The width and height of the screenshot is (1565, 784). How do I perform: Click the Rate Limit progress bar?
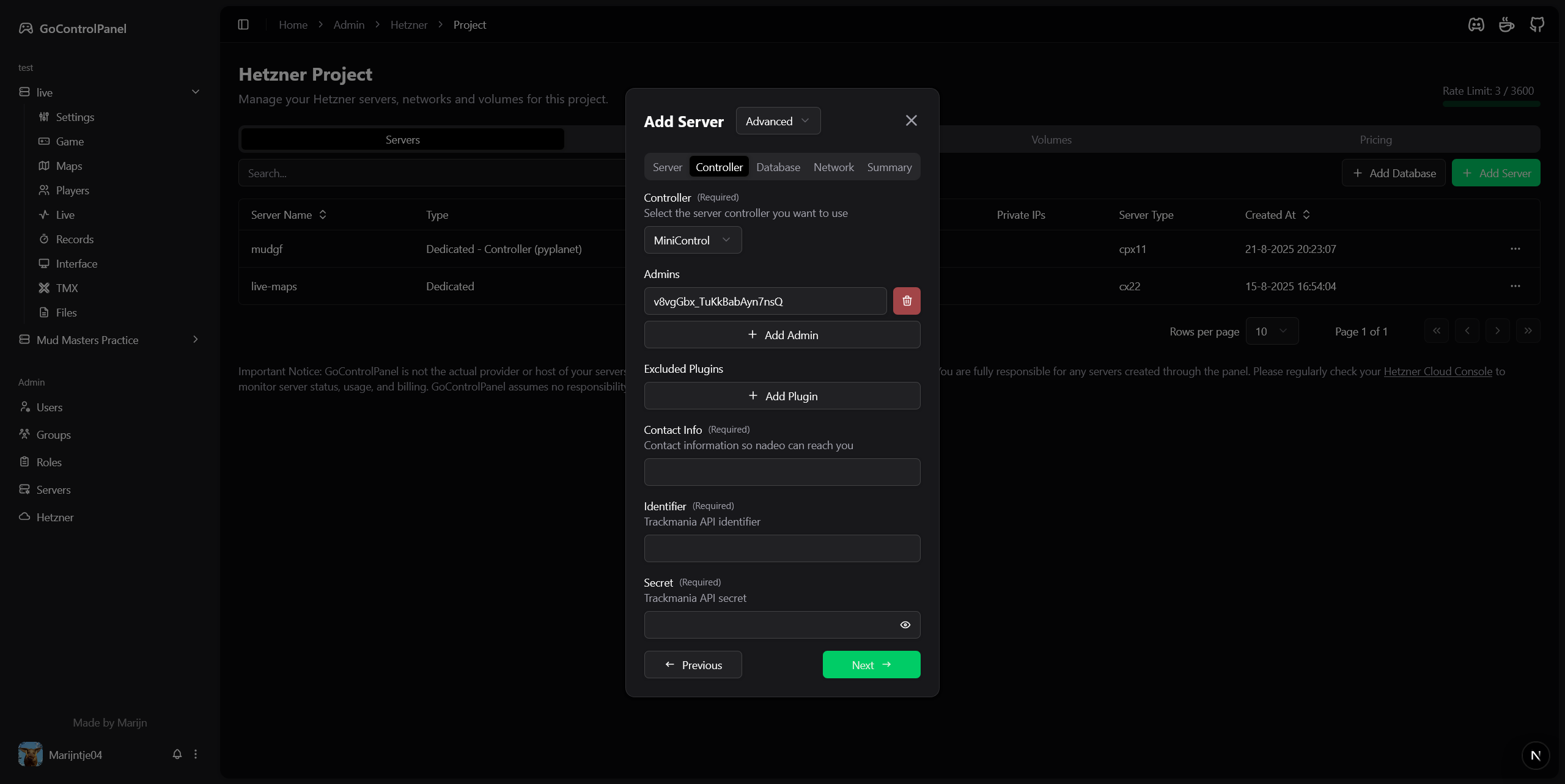coord(1490,104)
